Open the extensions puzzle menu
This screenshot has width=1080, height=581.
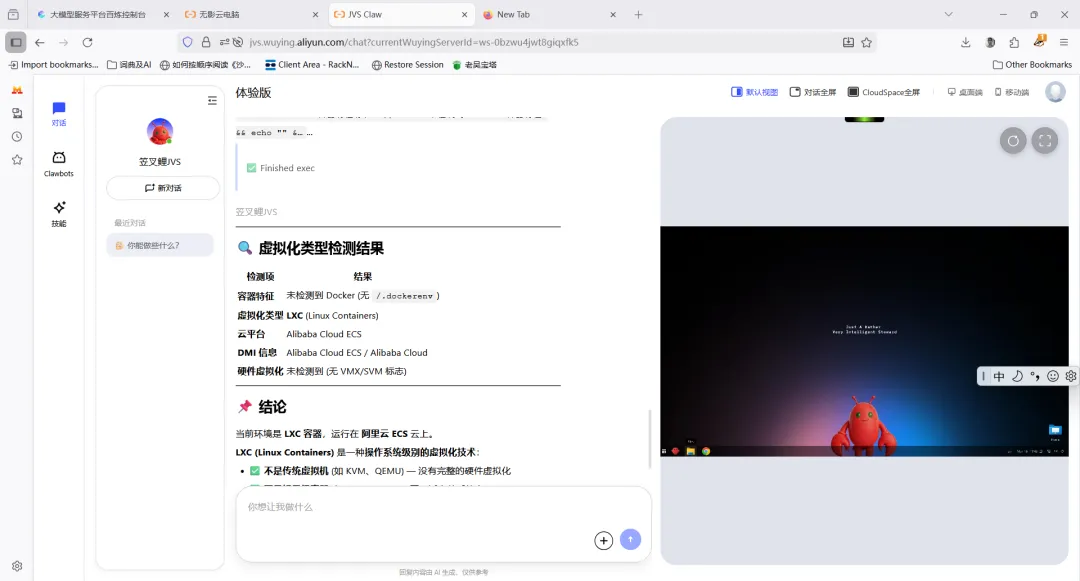(1014, 42)
